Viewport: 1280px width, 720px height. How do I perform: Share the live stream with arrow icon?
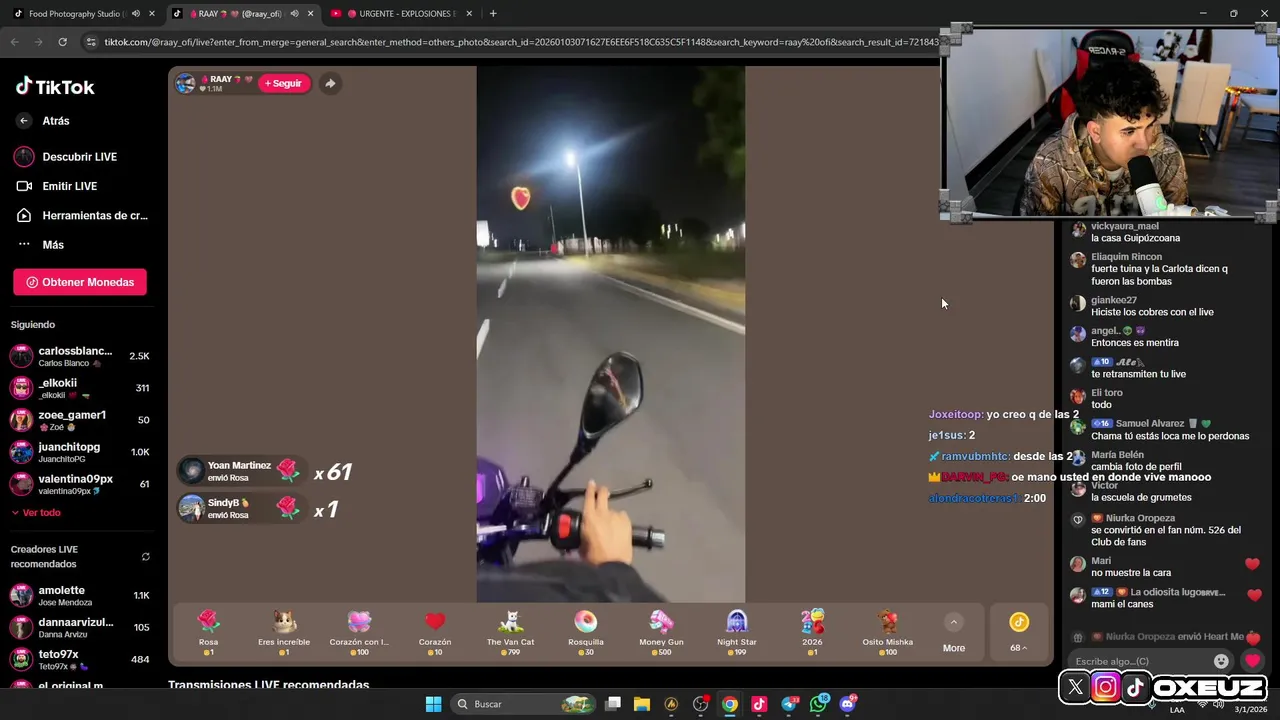[x=330, y=83]
